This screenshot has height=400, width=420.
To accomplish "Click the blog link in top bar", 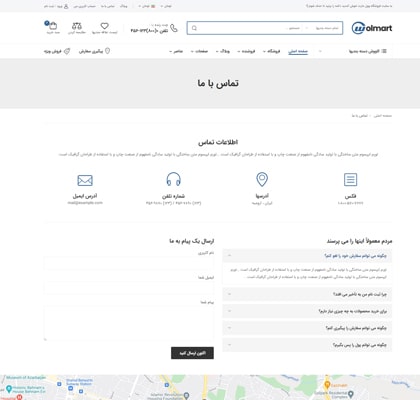I will coord(124,6).
